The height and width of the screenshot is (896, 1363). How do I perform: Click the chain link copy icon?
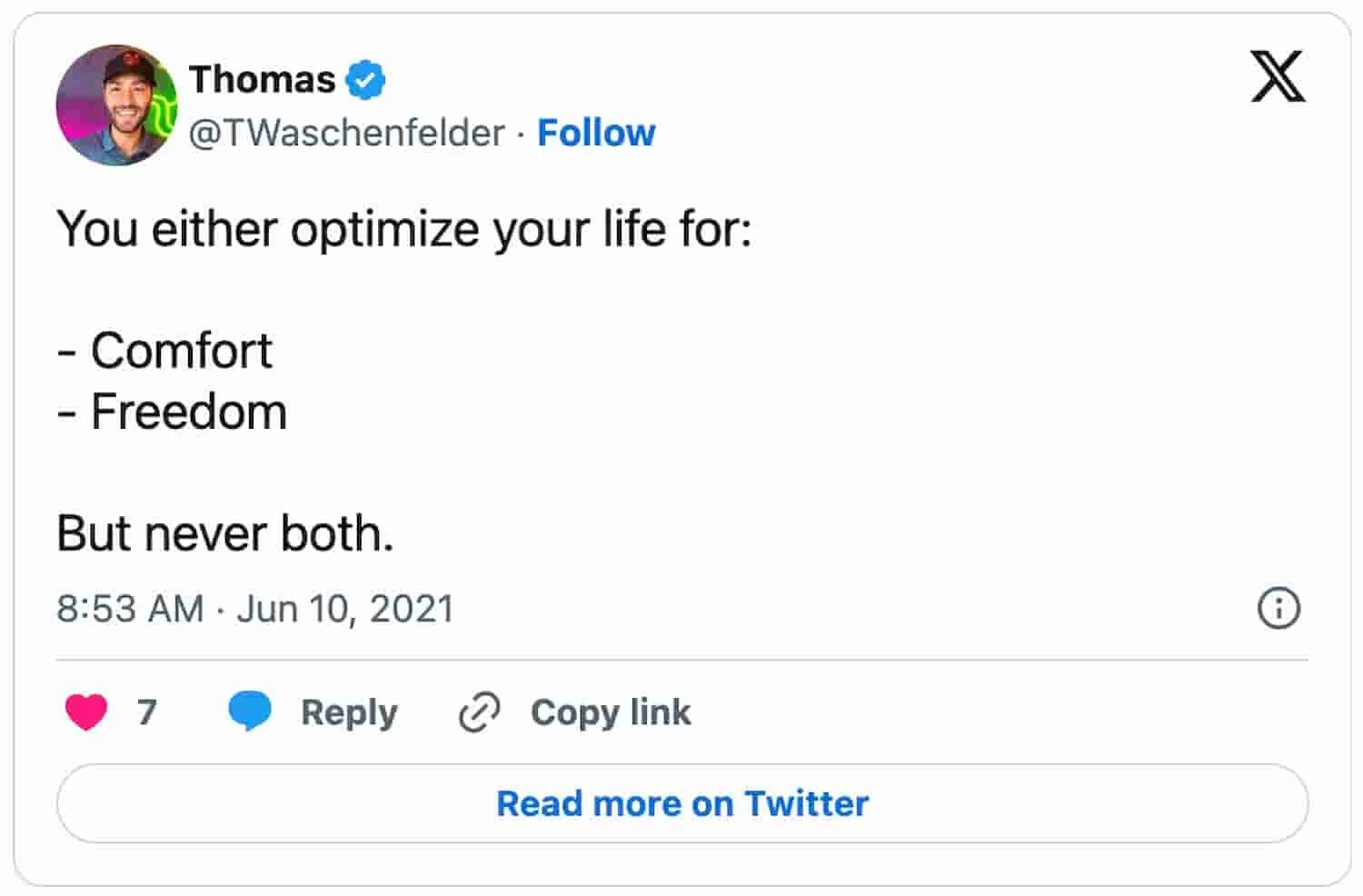[x=479, y=712]
